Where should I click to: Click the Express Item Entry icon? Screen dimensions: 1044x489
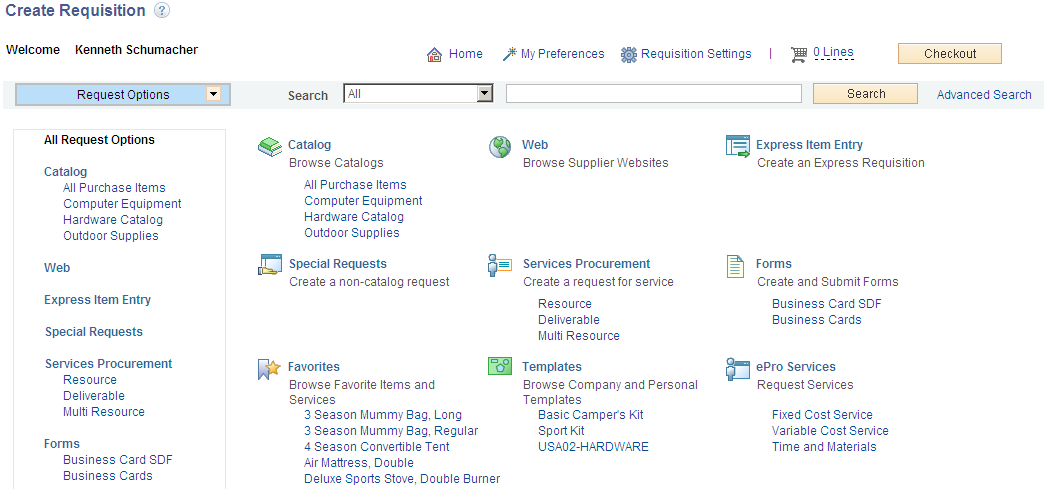click(x=738, y=147)
